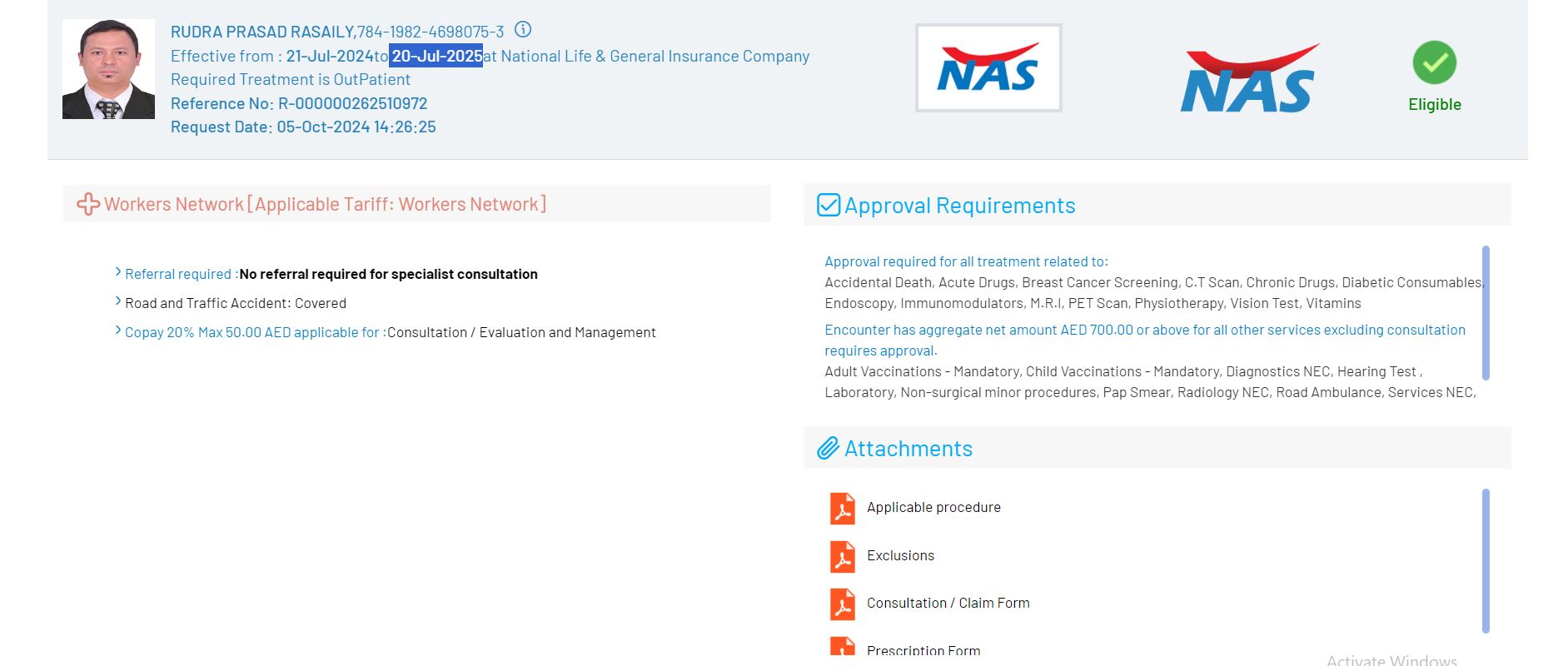The height and width of the screenshot is (666, 1568).
Task: Open the Exclusions PDF icon
Action: (x=843, y=556)
